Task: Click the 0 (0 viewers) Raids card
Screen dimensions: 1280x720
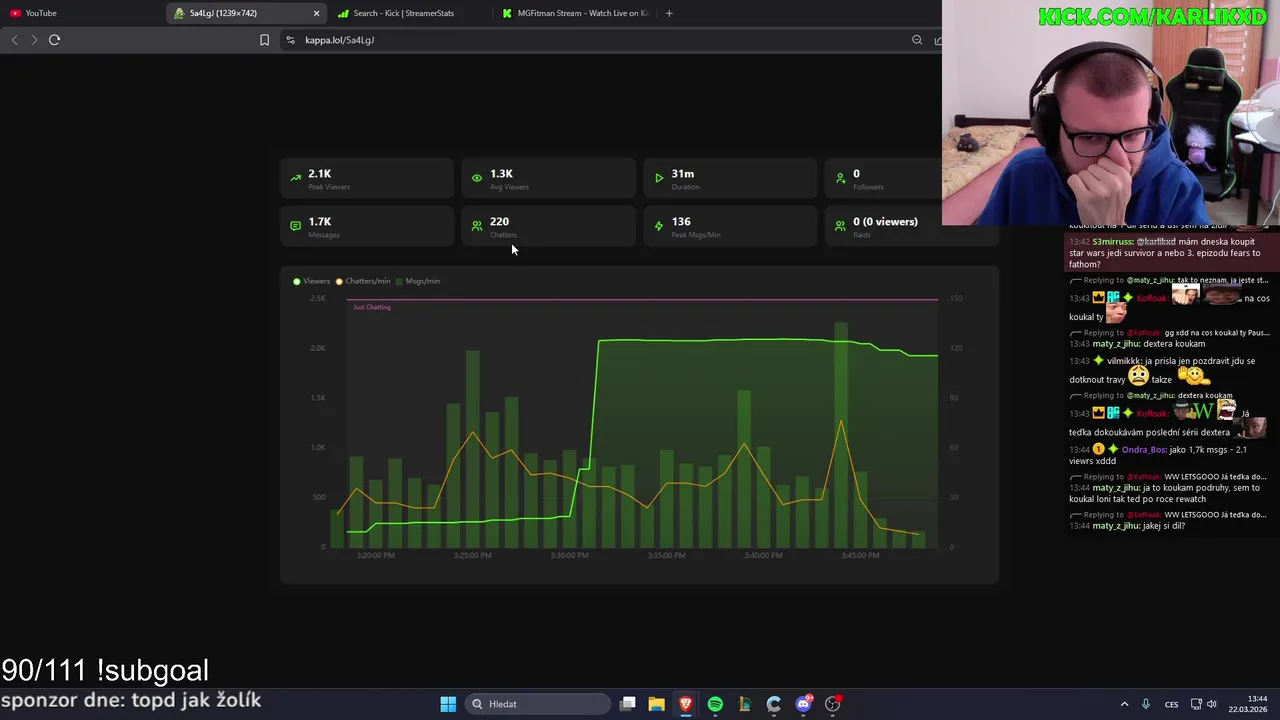Action: 912,227
